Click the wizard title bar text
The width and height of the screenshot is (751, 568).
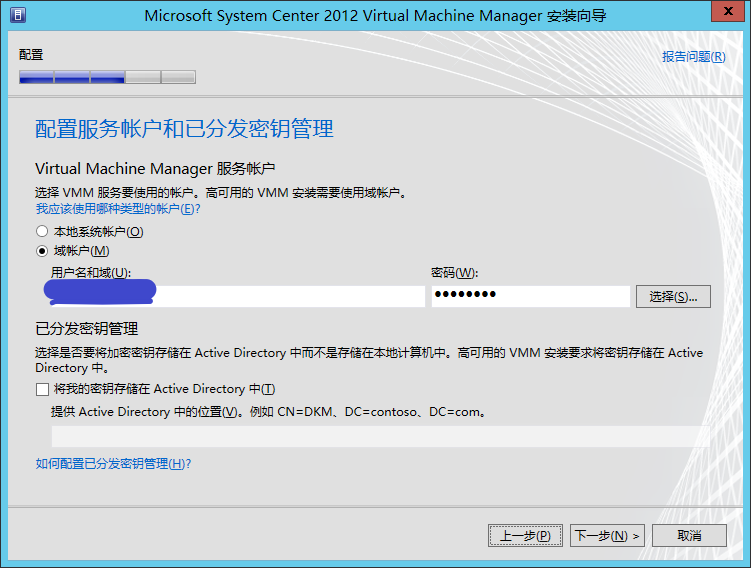click(375, 15)
